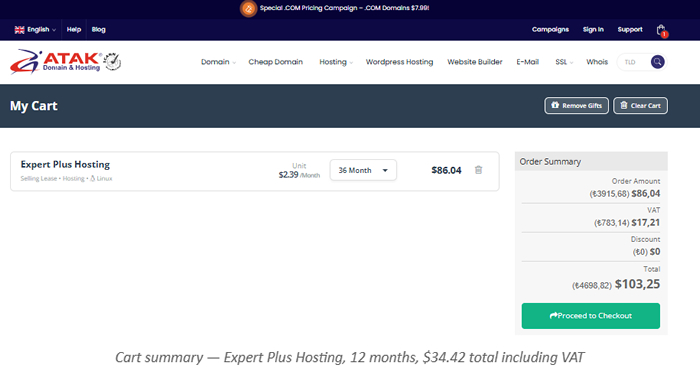700x370 pixels.
Task: Click the Special .COM Pricing Campaign banner text
Action: [344, 8]
